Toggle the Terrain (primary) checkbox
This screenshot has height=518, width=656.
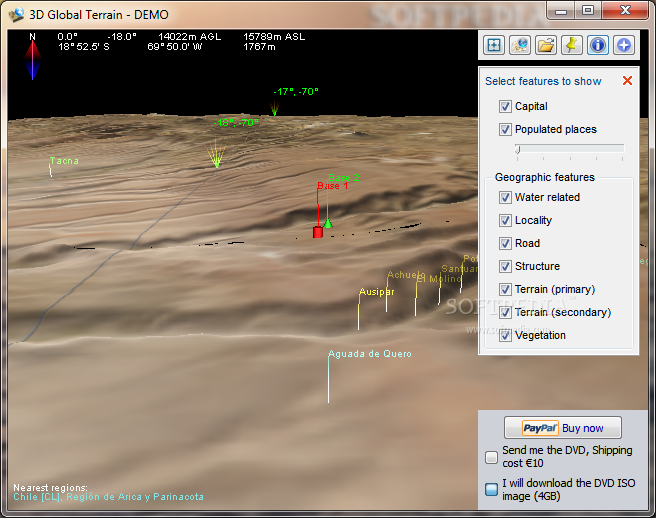(x=505, y=290)
